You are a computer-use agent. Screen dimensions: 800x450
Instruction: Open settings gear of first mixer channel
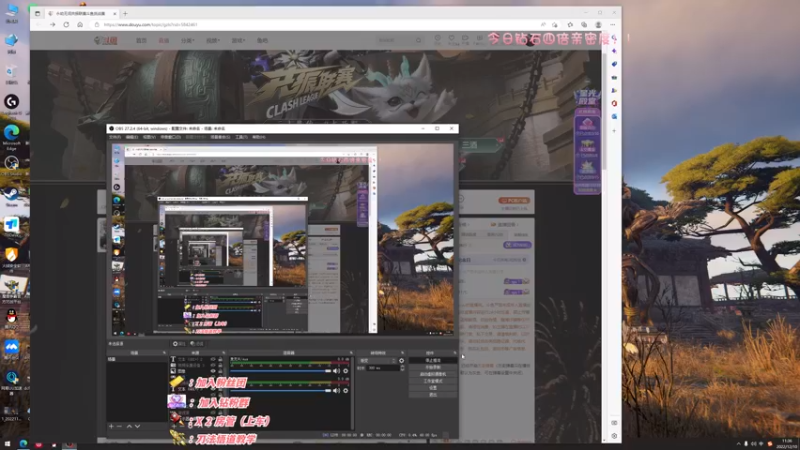point(346,371)
